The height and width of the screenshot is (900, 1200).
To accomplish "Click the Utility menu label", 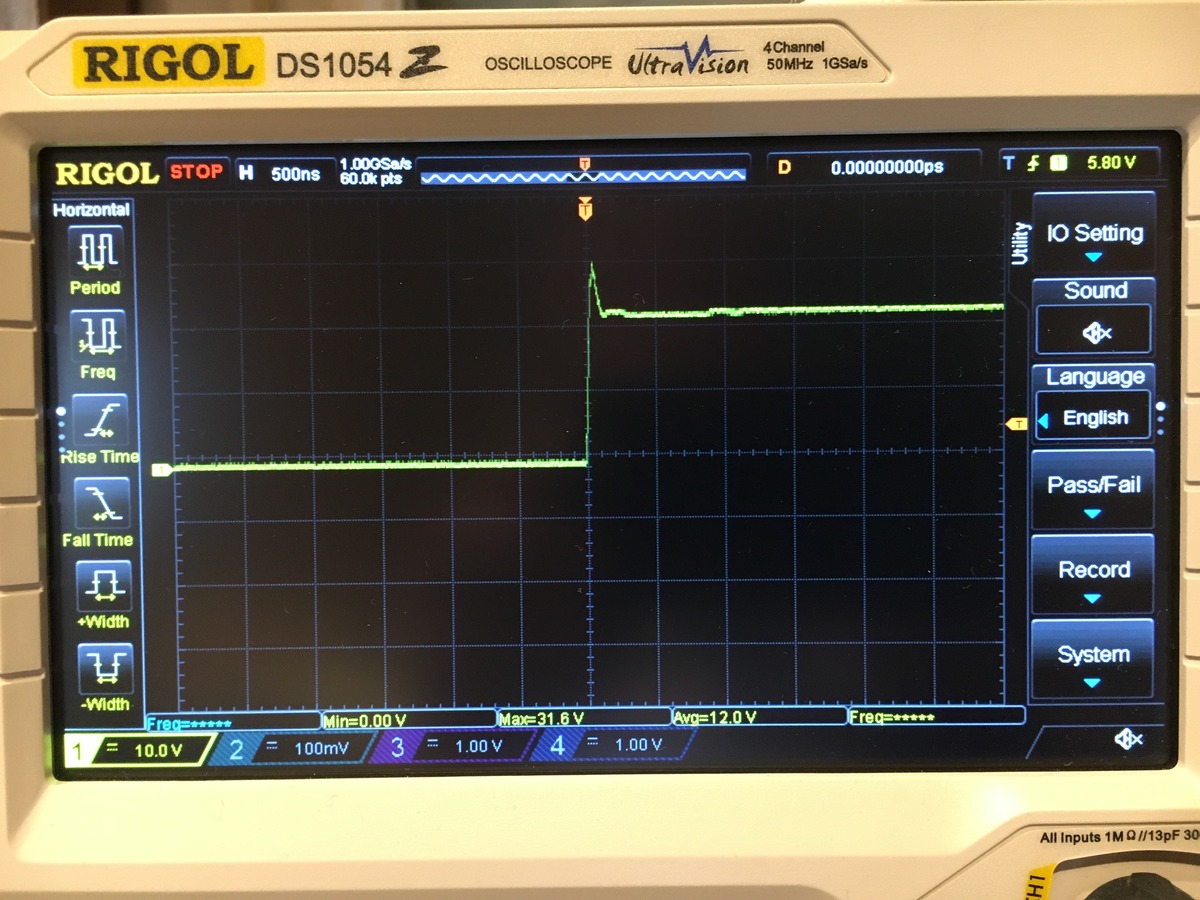I will coord(1020,243).
